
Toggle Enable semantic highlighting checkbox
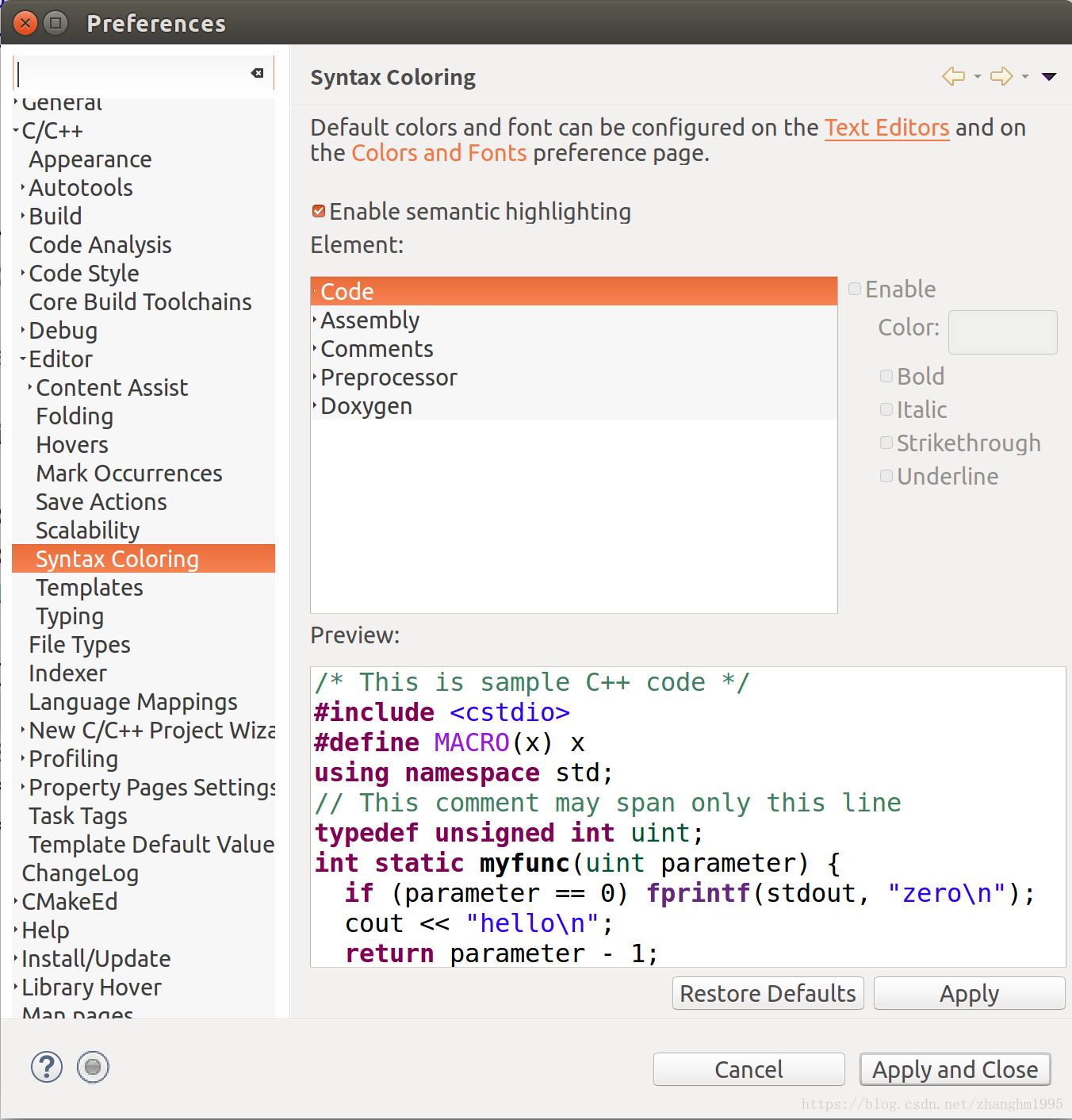click(319, 211)
